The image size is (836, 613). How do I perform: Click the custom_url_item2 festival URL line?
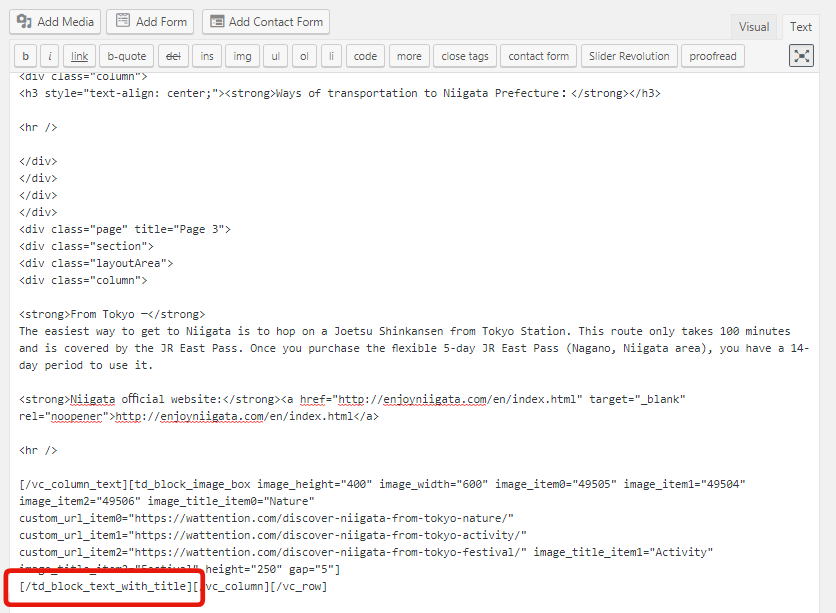pyautogui.click(x=366, y=552)
